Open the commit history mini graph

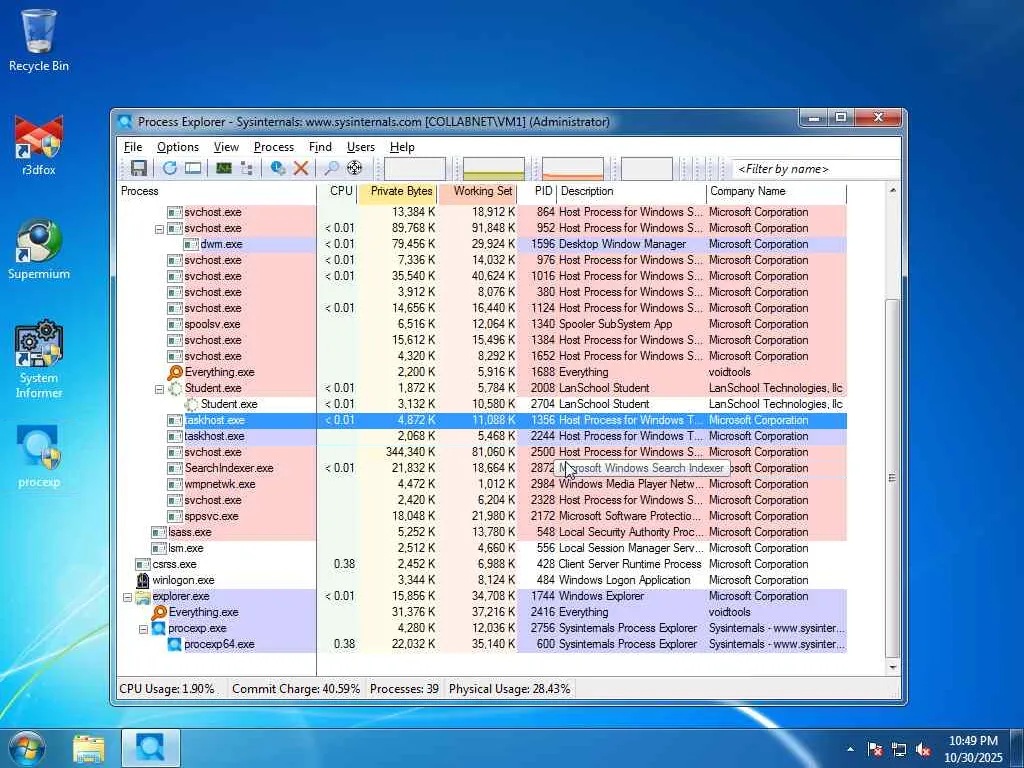[x=494, y=168]
